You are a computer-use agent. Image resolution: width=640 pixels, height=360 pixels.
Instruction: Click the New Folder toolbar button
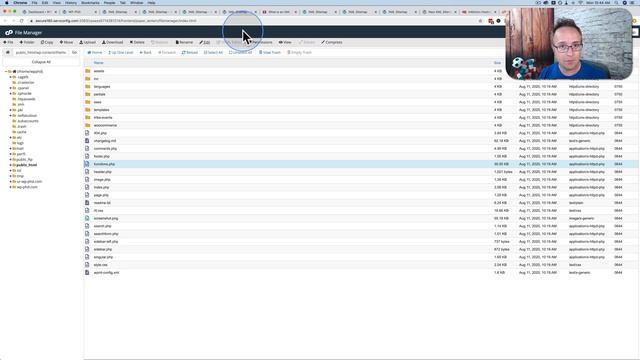point(27,42)
